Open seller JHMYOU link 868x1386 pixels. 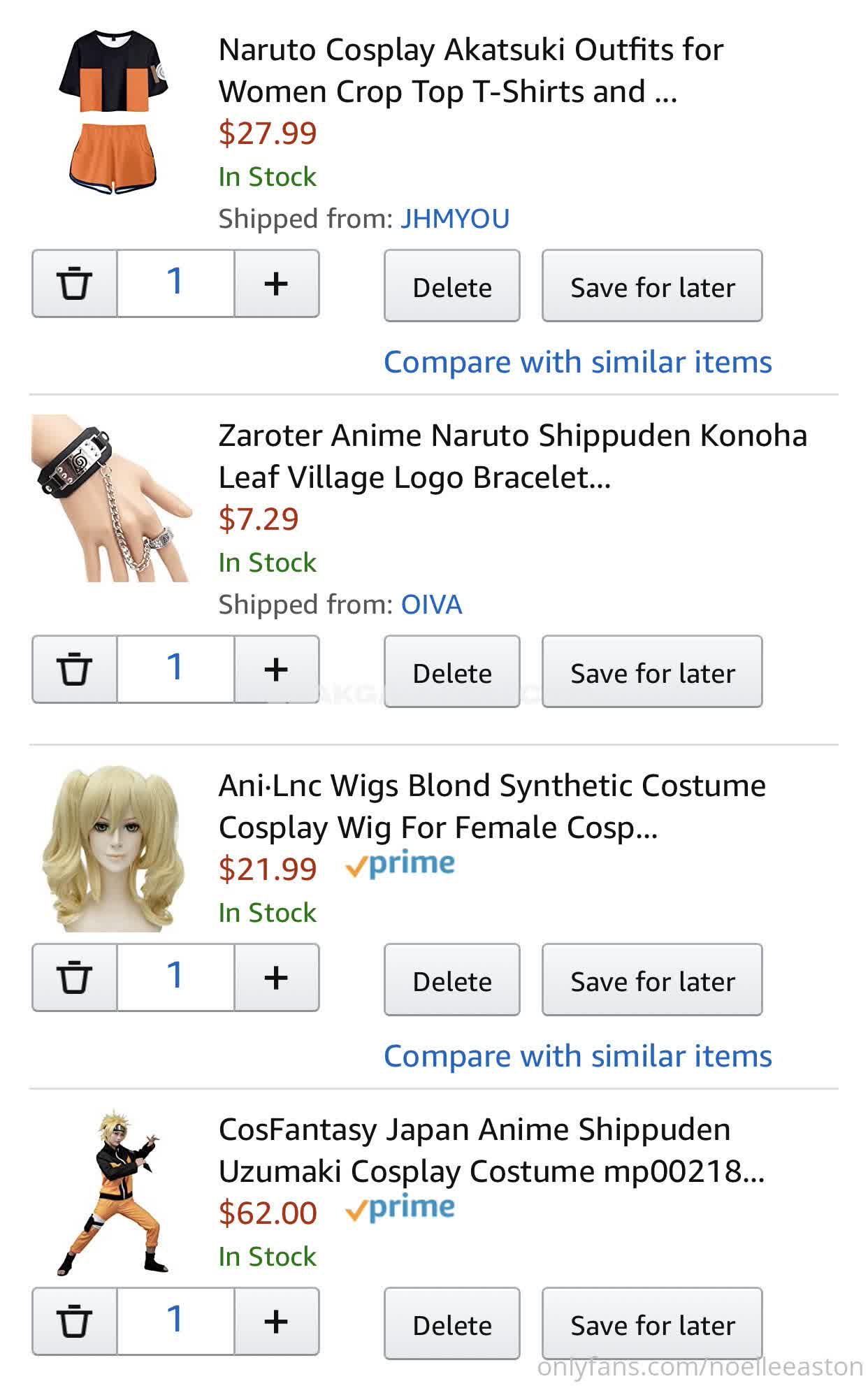coord(455,219)
